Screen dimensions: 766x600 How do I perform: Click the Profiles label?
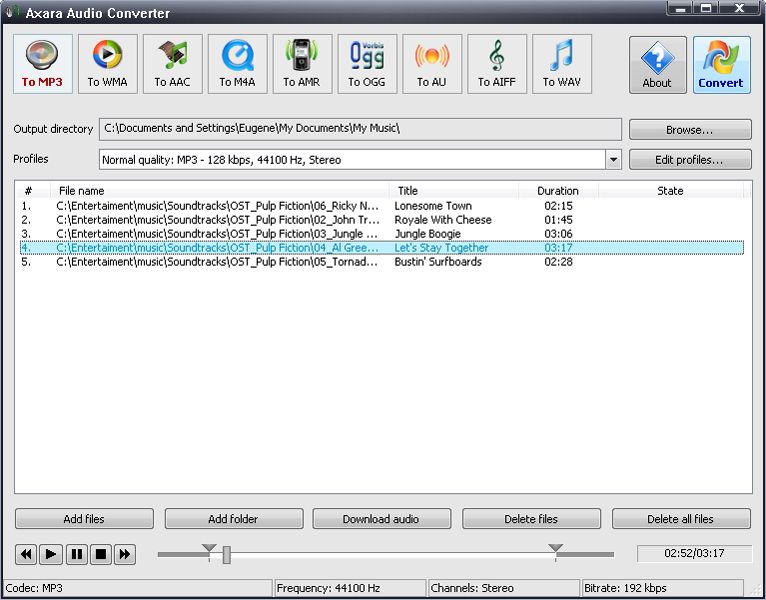click(x=31, y=159)
